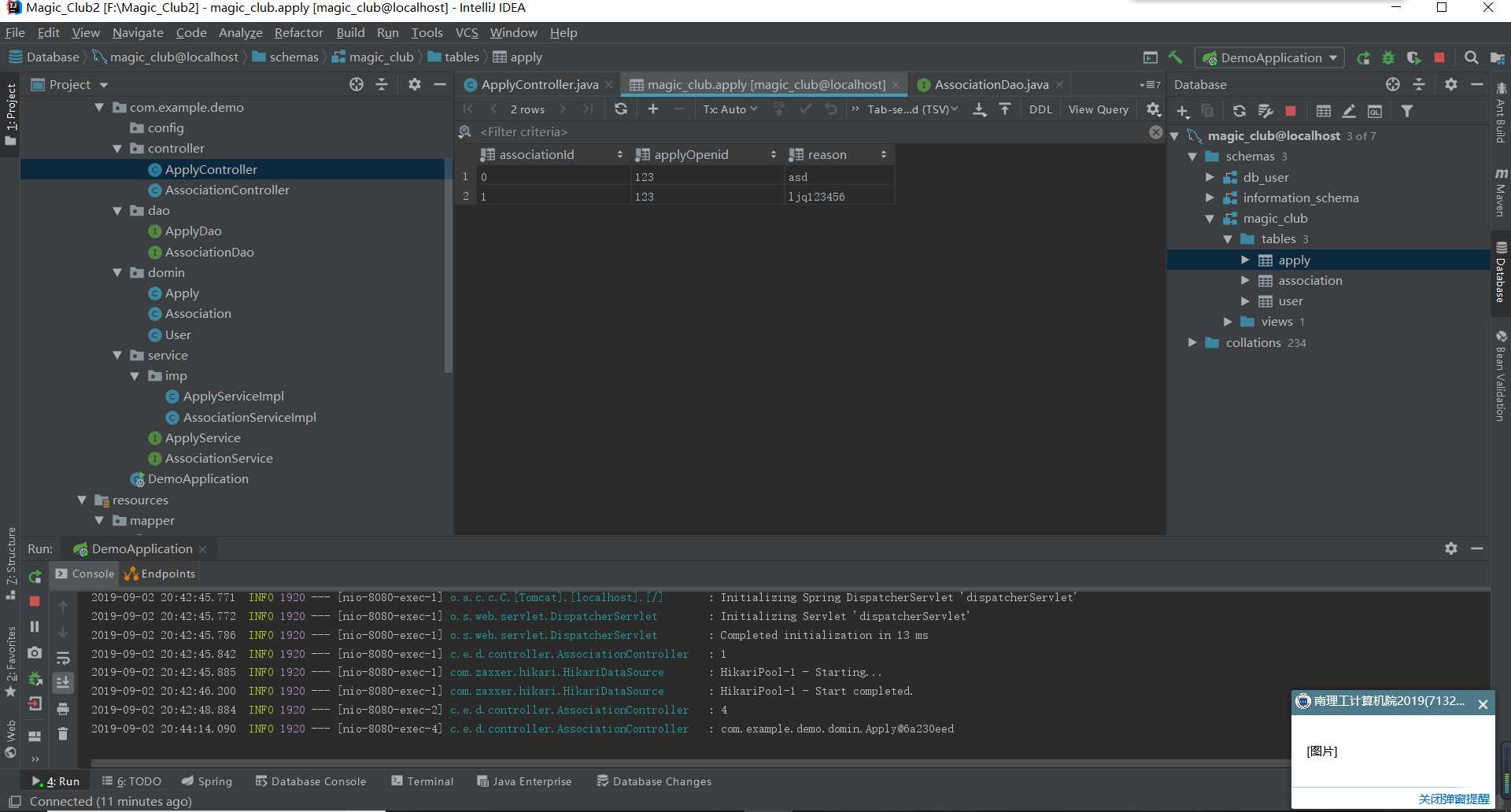Image resolution: width=1511 pixels, height=812 pixels.
Task: Click View Query button
Action: [x=1098, y=109]
